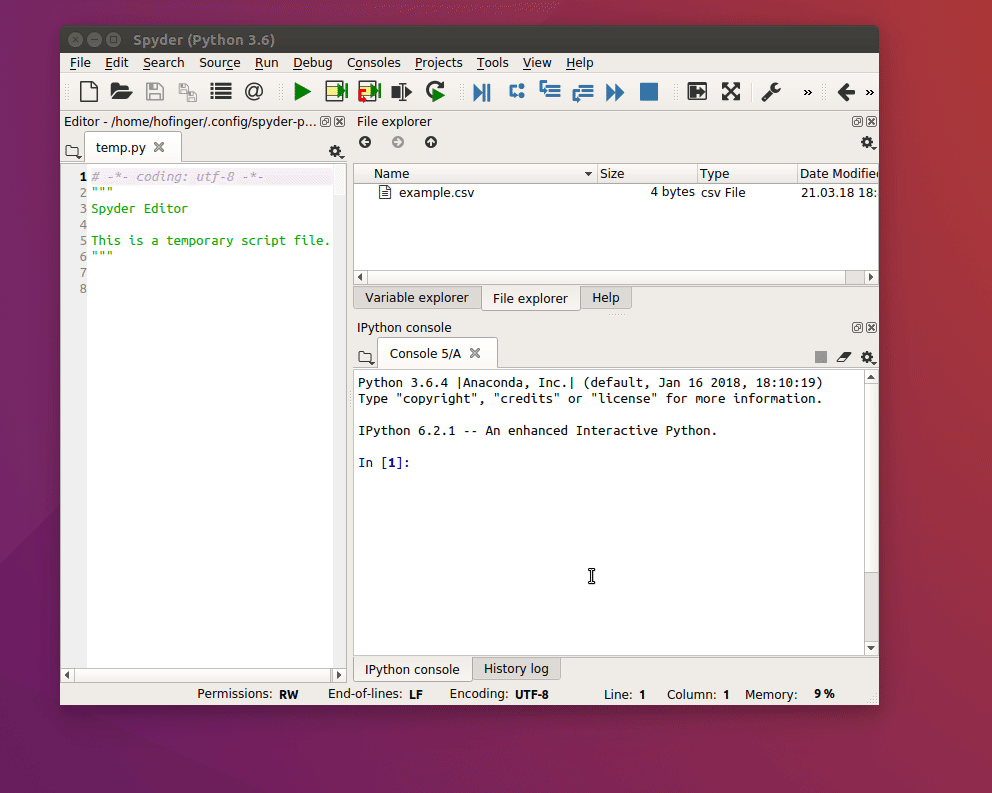The width and height of the screenshot is (992, 793).
Task: Click the debug Step icon
Action: pyautogui.click(x=517, y=92)
